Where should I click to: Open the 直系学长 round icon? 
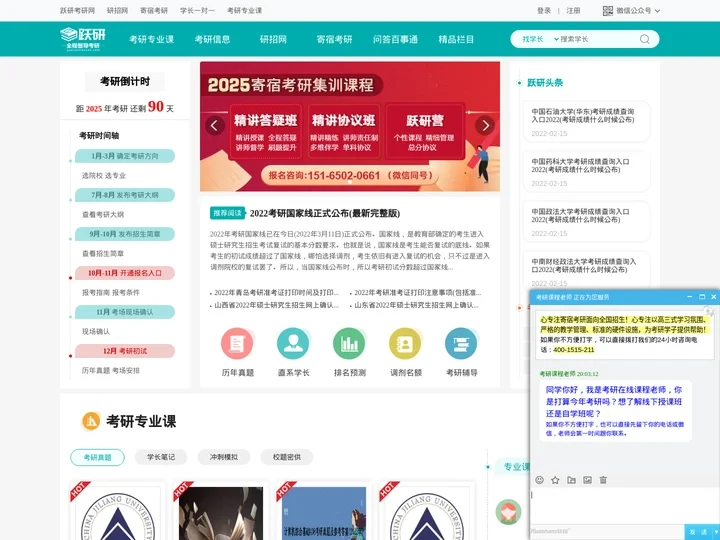click(293, 343)
